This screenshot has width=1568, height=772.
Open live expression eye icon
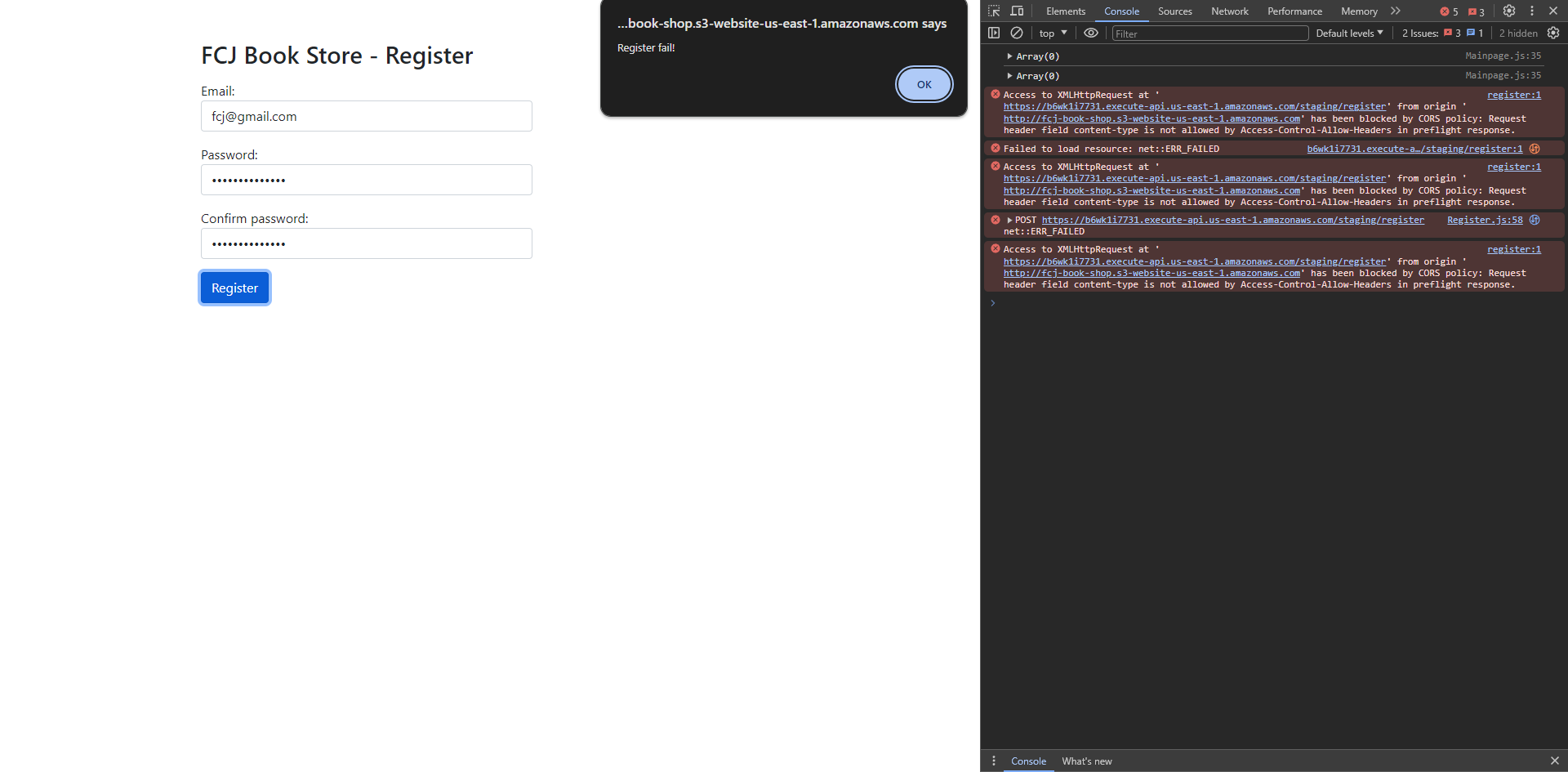click(x=1091, y=33)
